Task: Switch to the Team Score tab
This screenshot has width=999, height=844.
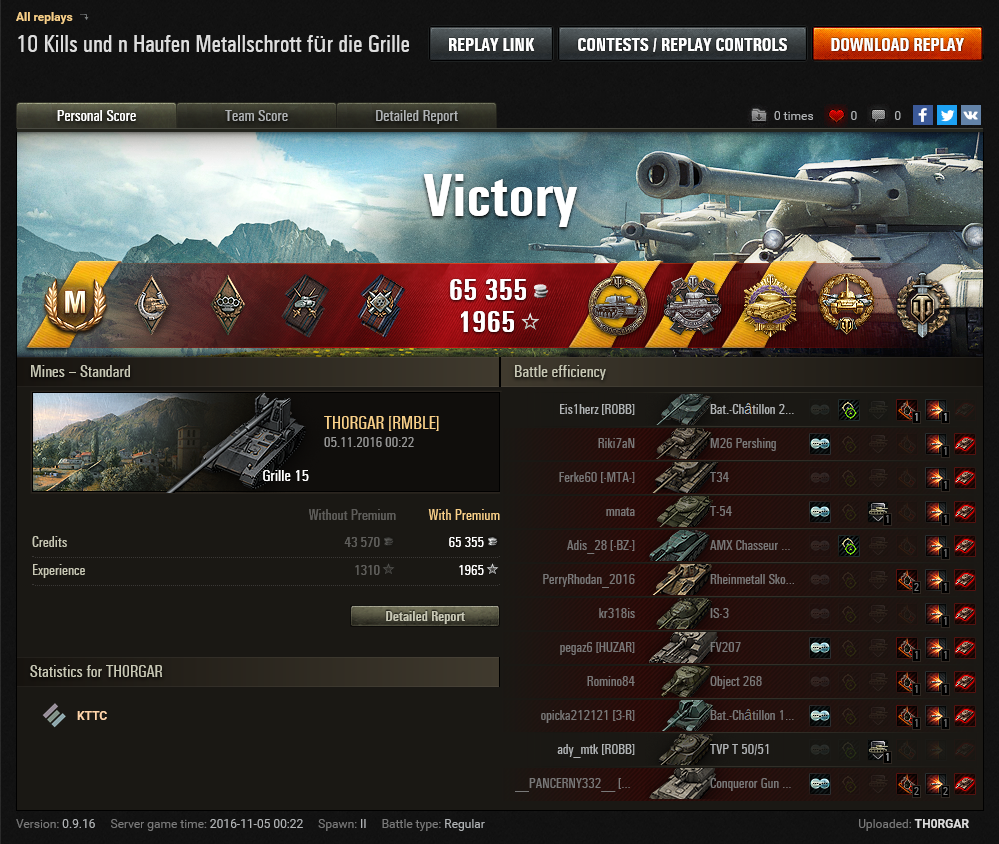Action: tap(256, 116)
